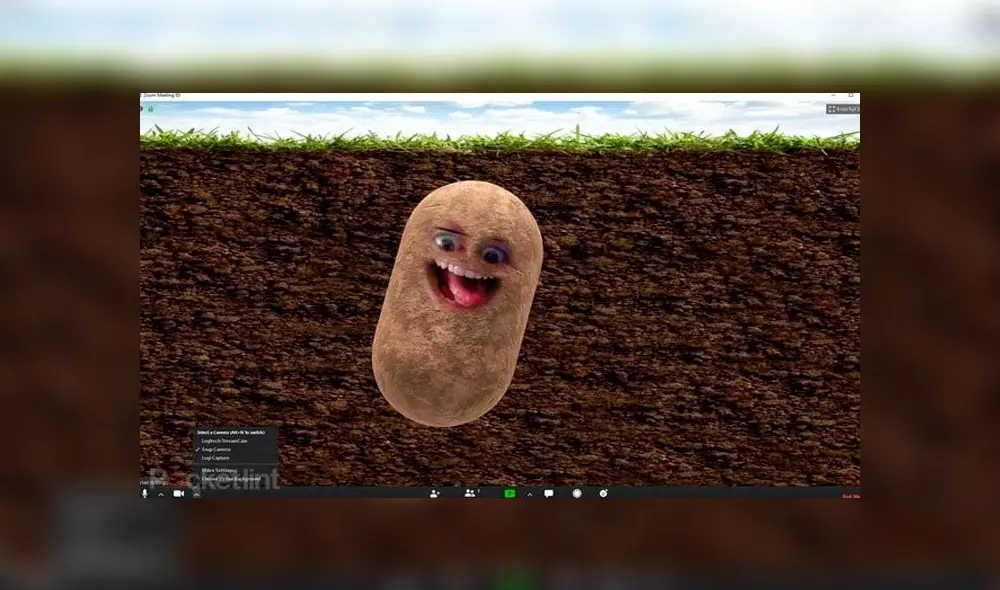Expand the microphone options chevron
The height and width of the screenshot is (590, 1000).
tap(159, 495)
